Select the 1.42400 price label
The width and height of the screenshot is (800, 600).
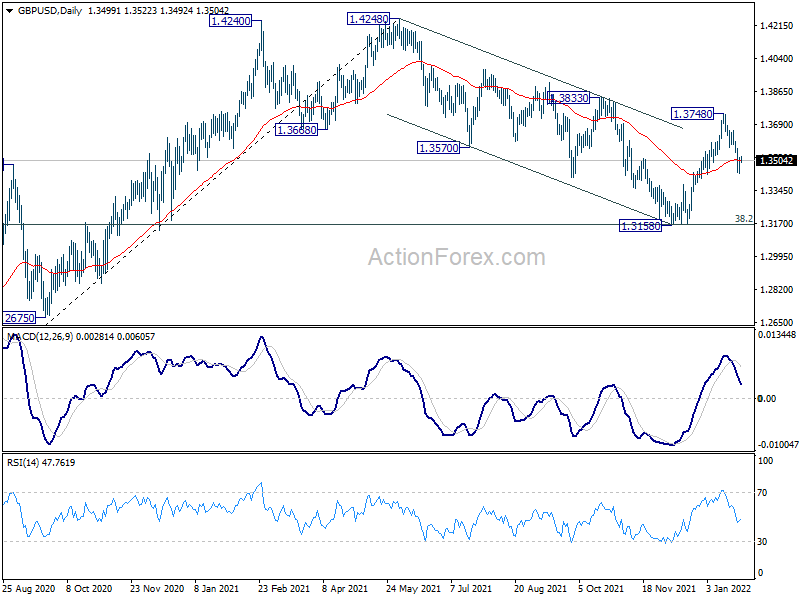point(231,21)
